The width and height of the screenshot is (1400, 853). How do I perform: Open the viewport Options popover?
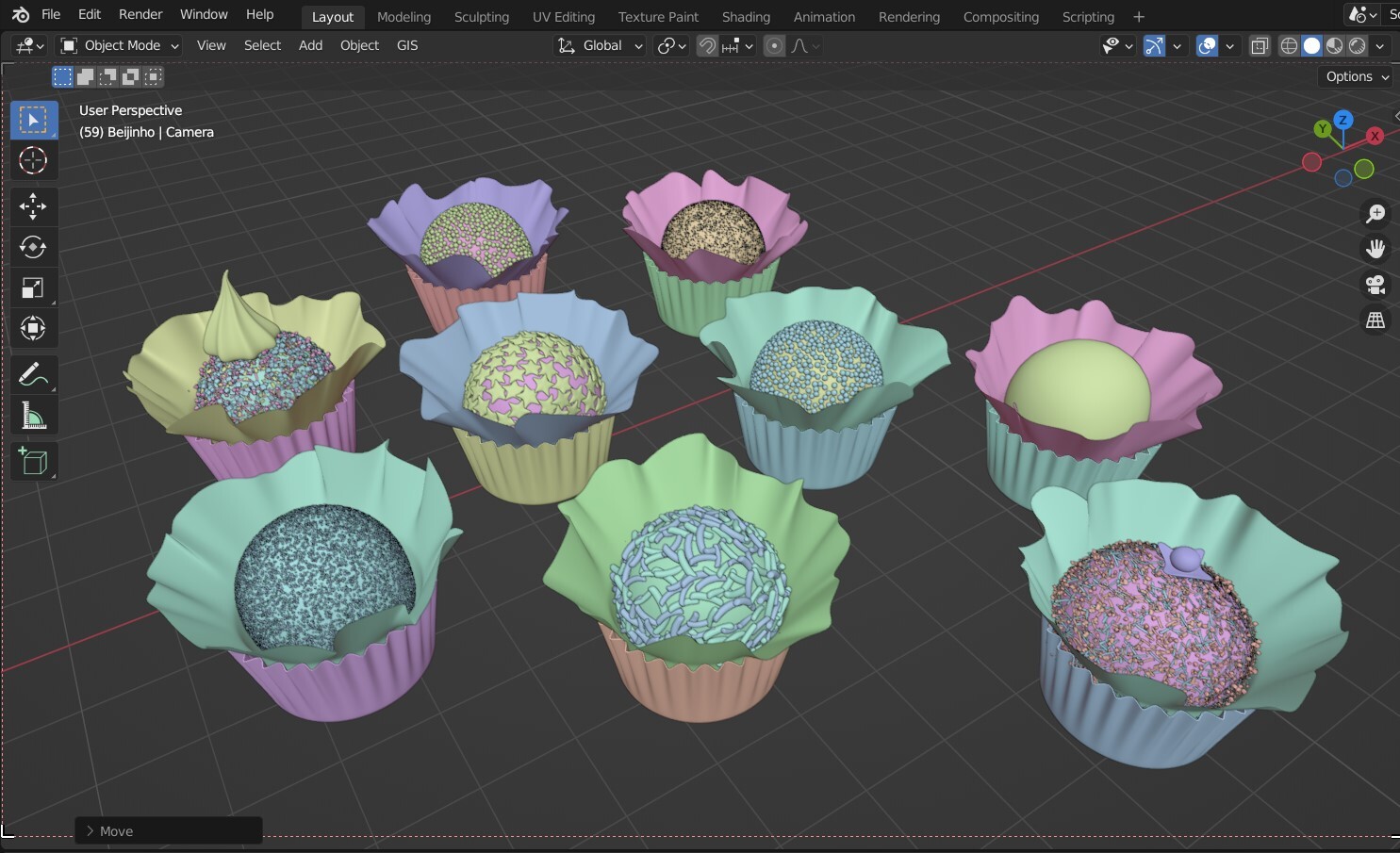[1357, 76]
